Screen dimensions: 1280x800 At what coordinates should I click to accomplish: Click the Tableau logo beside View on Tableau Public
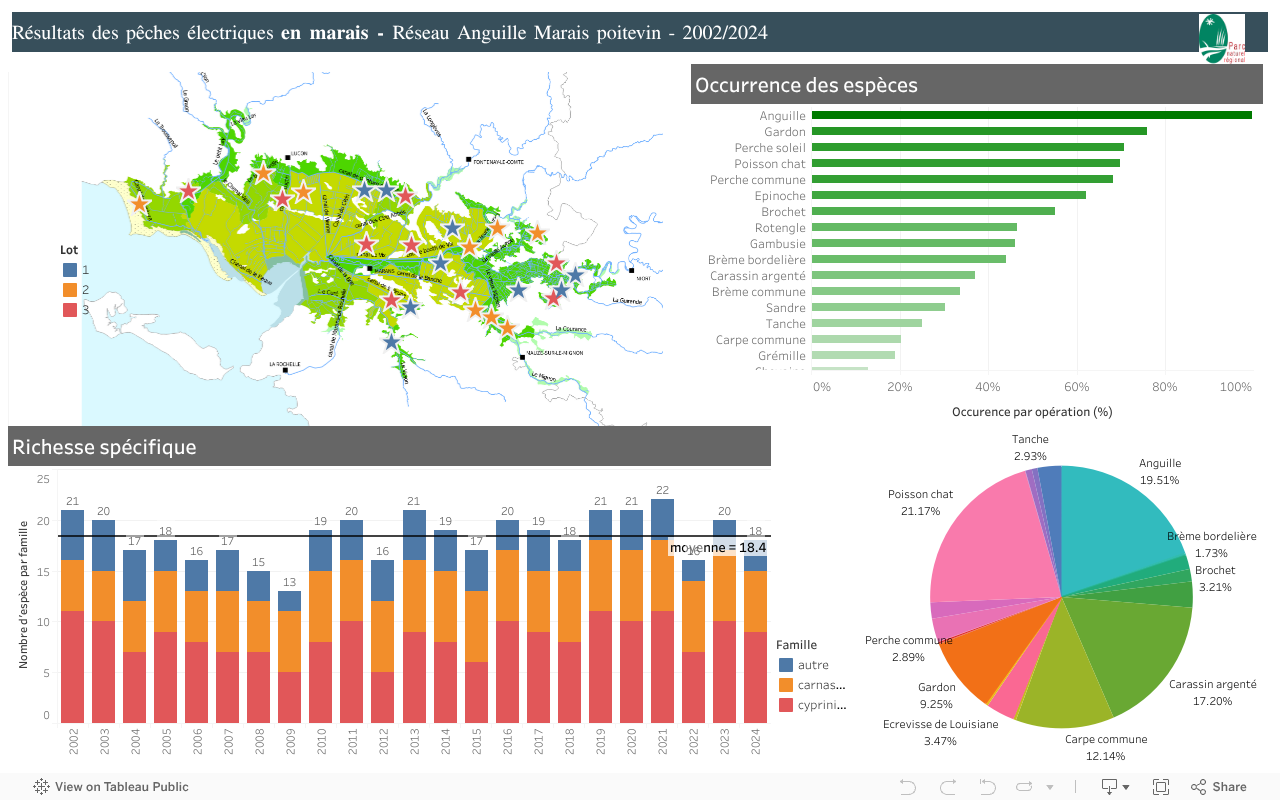click(40, 787)
